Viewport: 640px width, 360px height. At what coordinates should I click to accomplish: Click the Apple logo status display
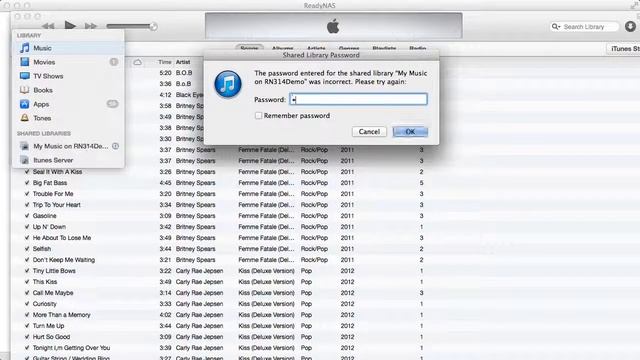click(333, 26)
